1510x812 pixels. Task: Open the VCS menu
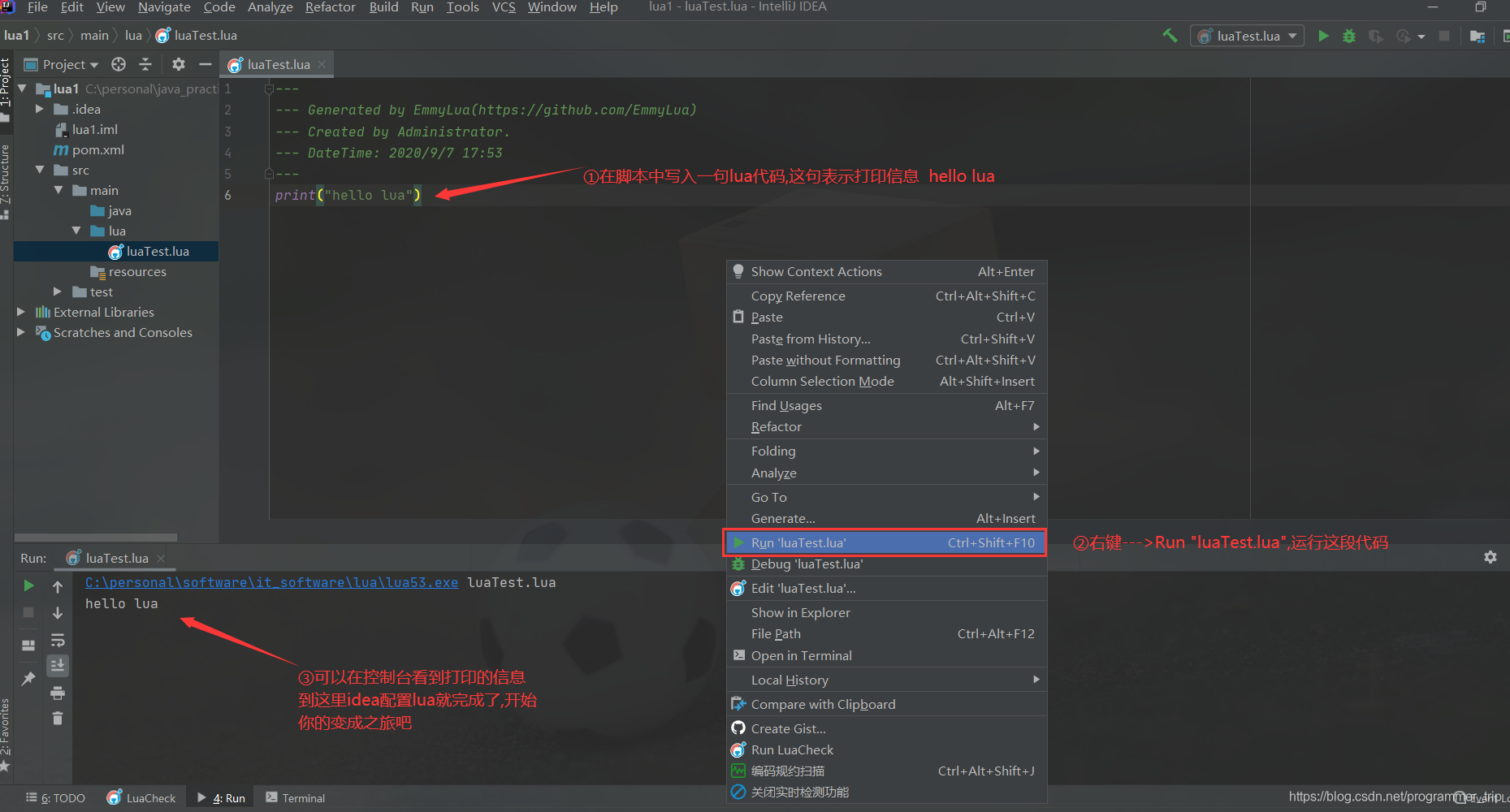click(504, 7)
